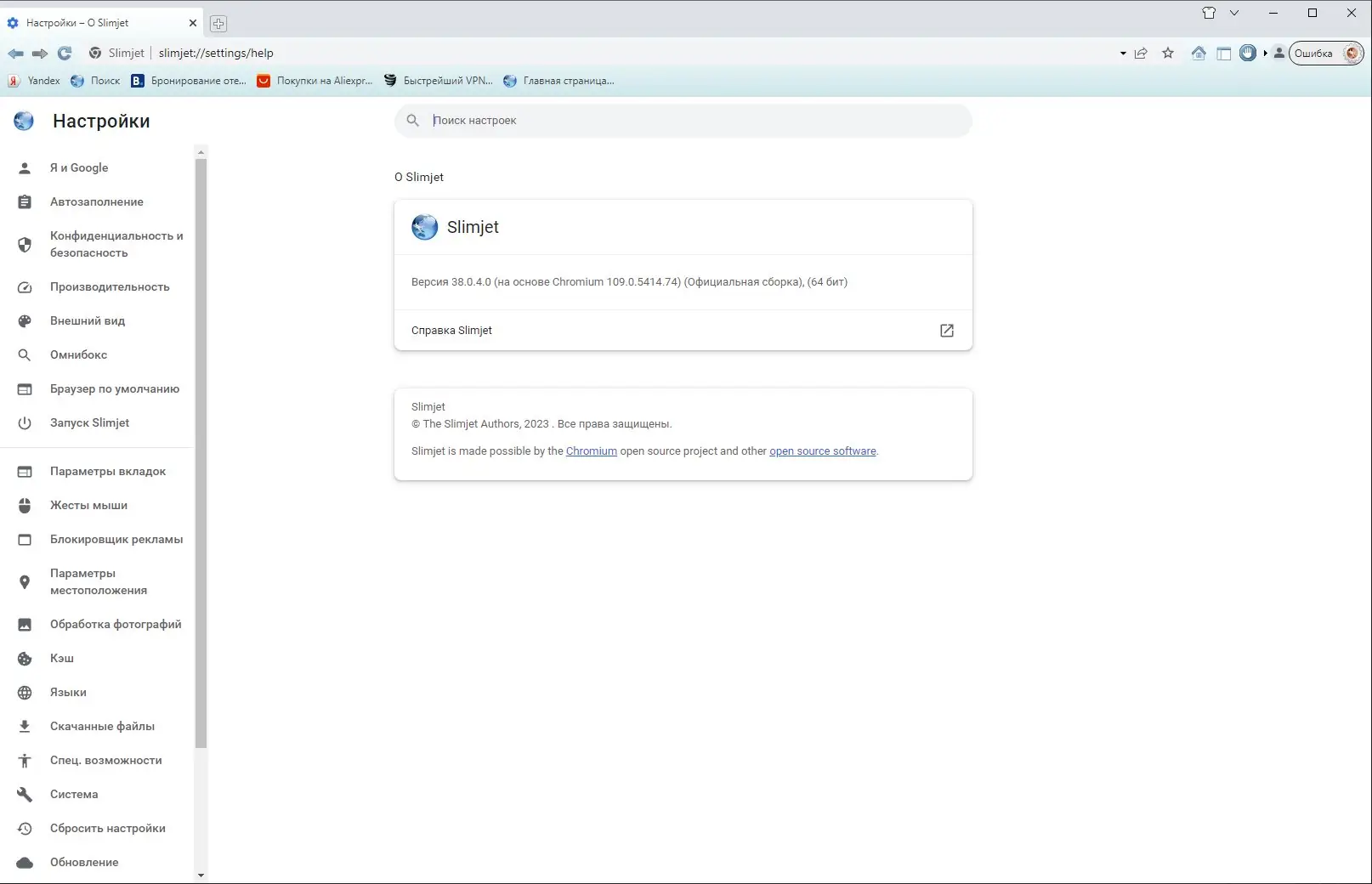Click the picture icon for Обработка фотографий
1372x884 pixels.
[25, 625]
